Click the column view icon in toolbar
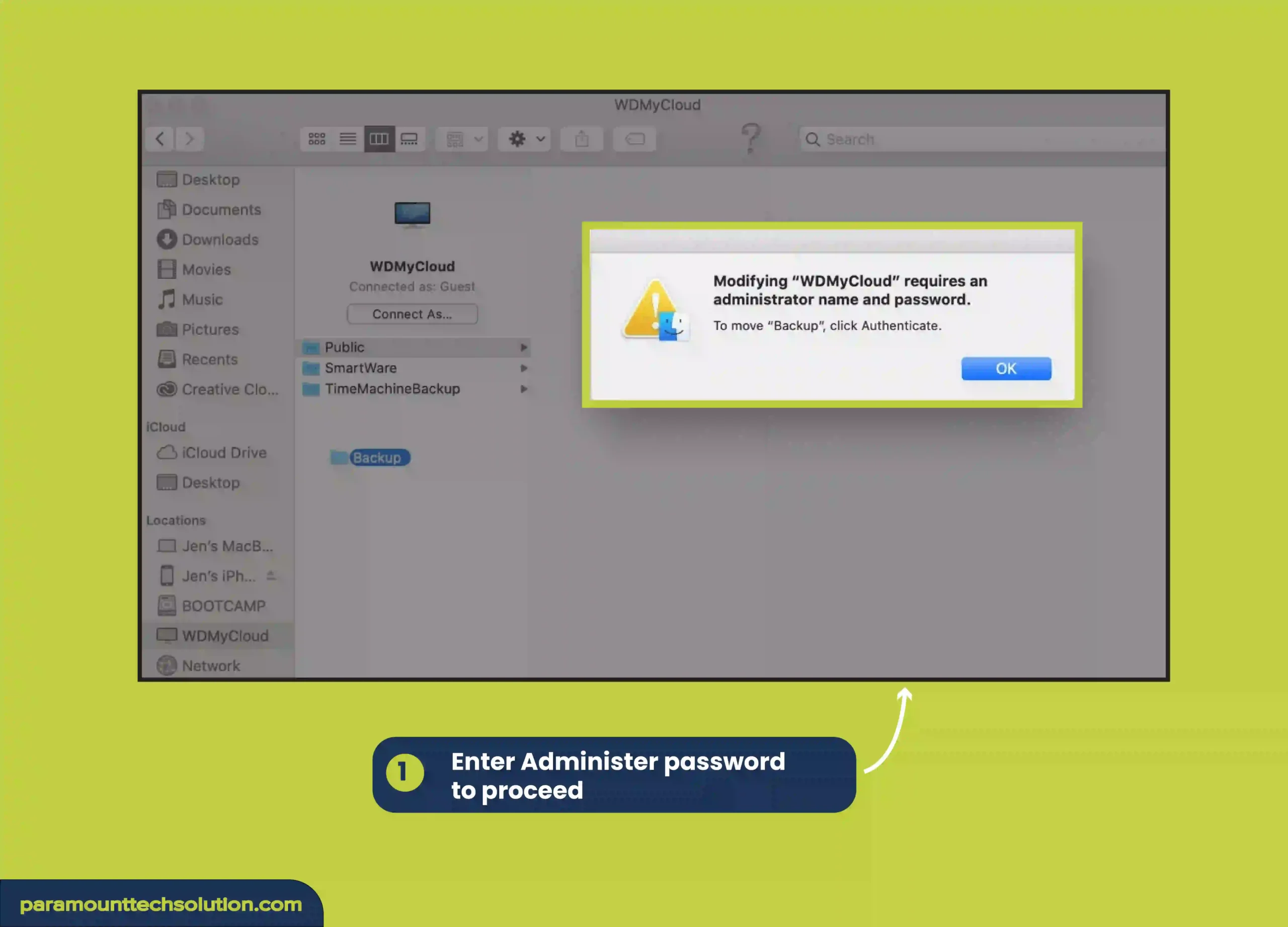 pos(379,139)
